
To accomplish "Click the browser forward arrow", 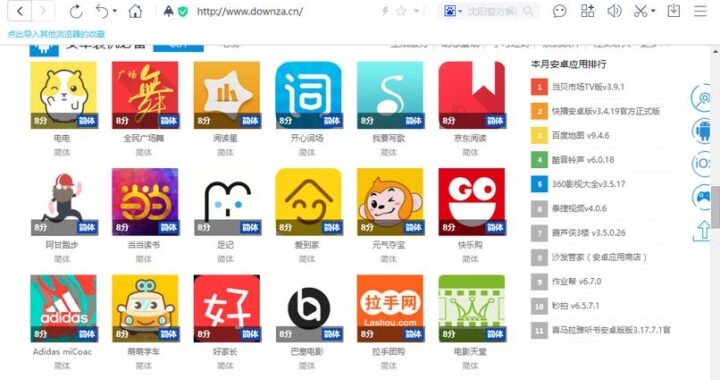I will pos(43,11).
